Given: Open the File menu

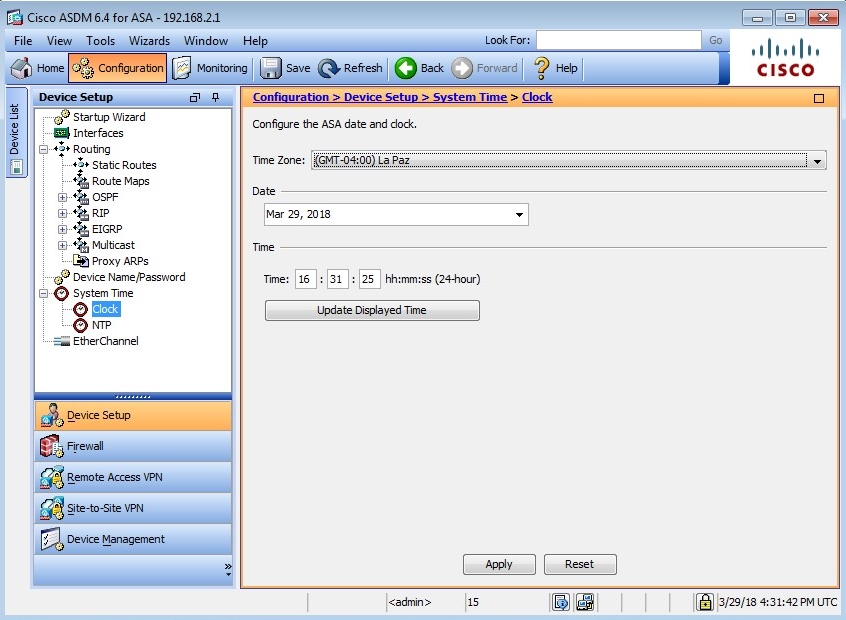Looking at the screenshot, I should click(x=23, y=40).
